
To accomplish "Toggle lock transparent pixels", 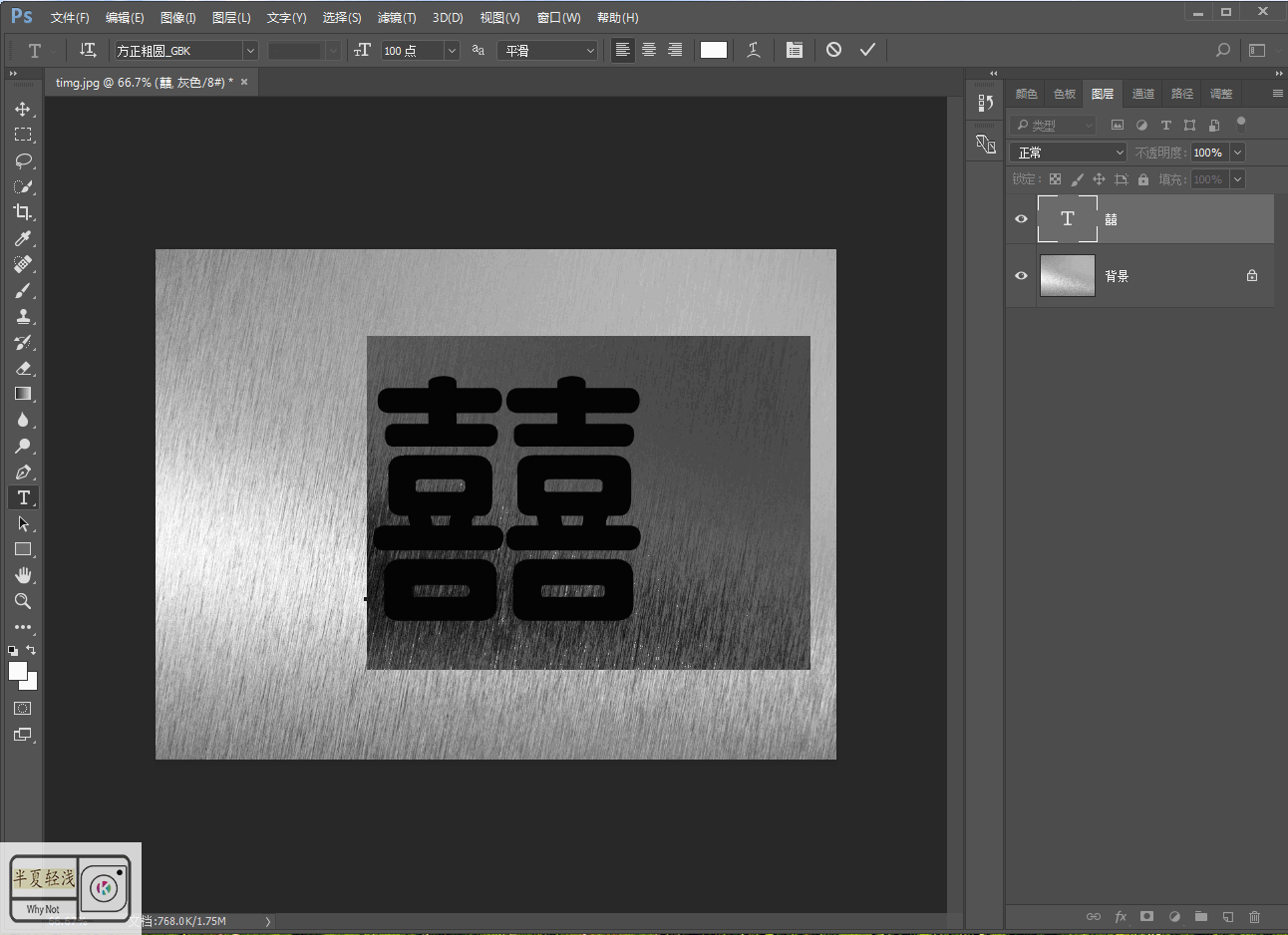I will [x=1055, y=179].
